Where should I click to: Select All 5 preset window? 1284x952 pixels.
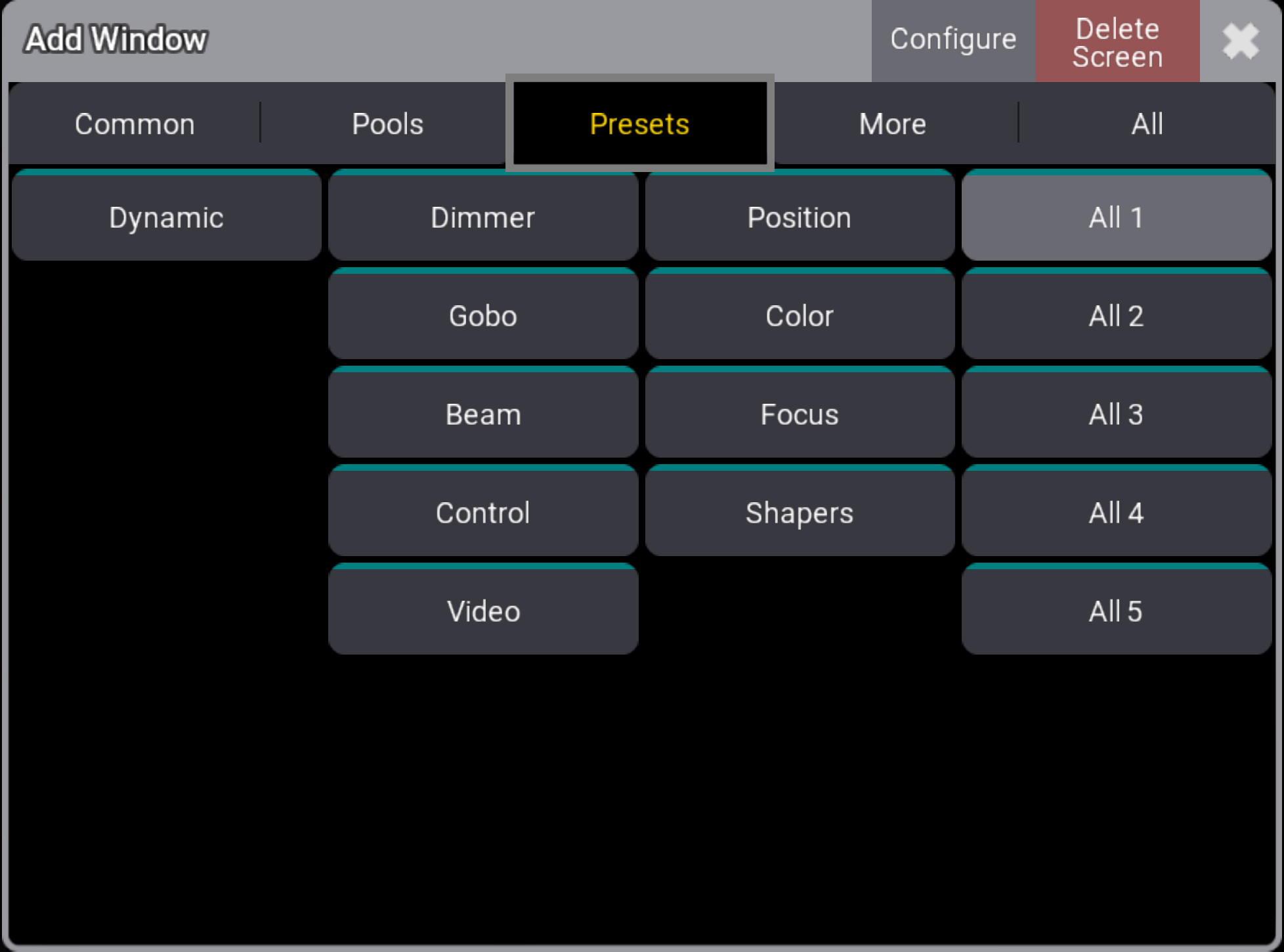[1116, 611]
